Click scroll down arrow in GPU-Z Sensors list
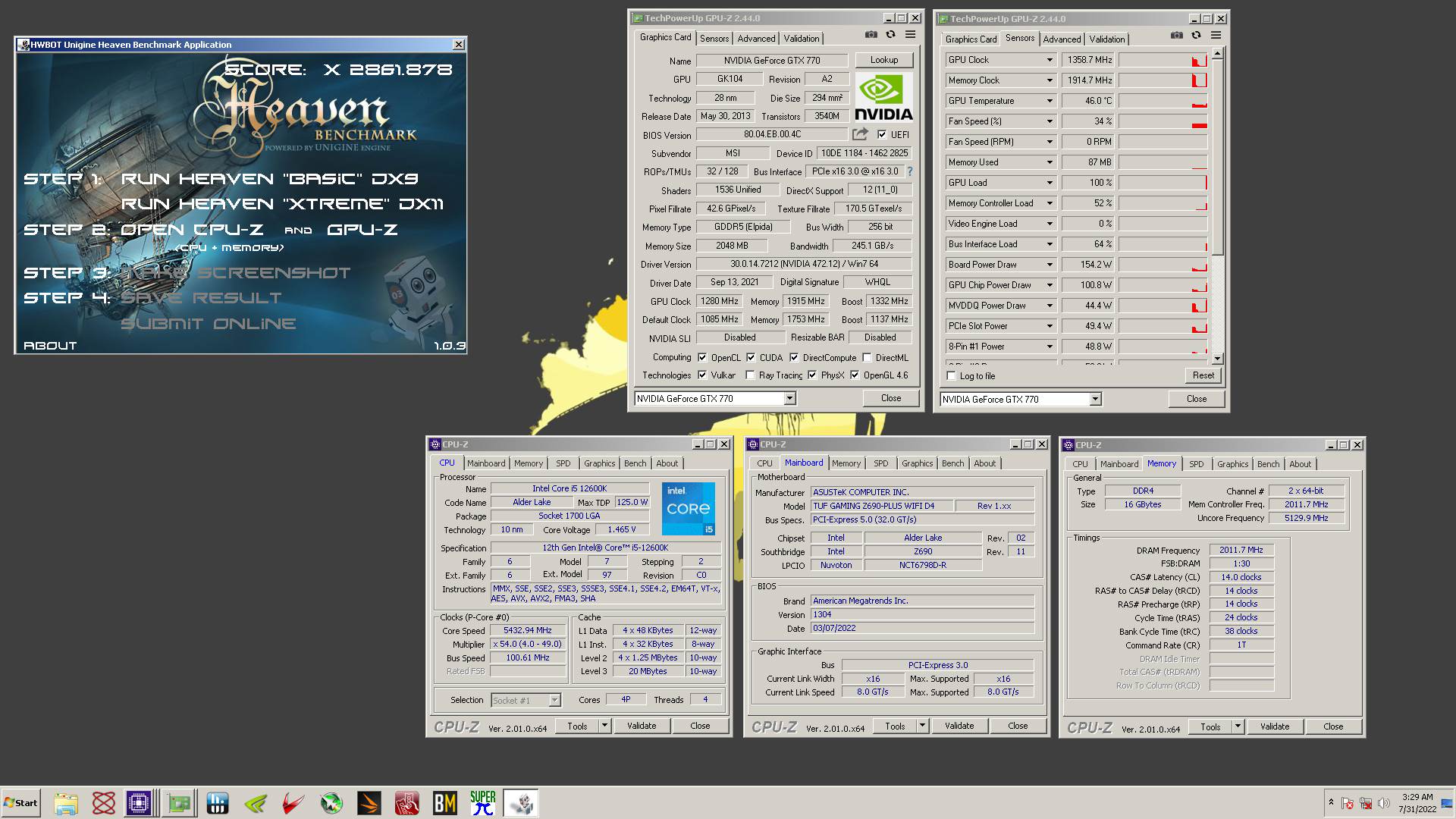Screen dimensions: 1456x819 point(1217,359)
